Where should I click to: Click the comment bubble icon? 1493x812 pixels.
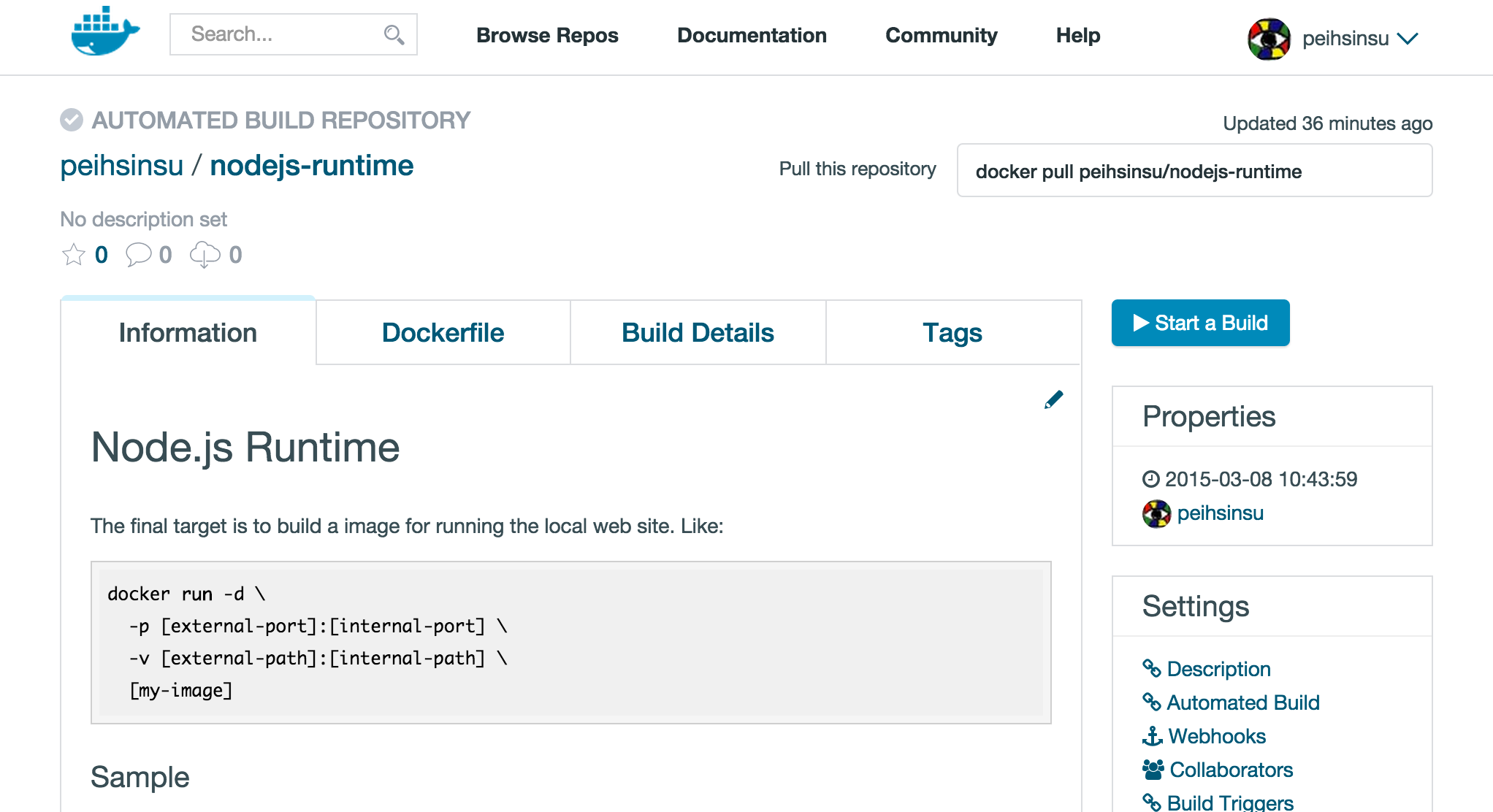[x=138, y=255]
